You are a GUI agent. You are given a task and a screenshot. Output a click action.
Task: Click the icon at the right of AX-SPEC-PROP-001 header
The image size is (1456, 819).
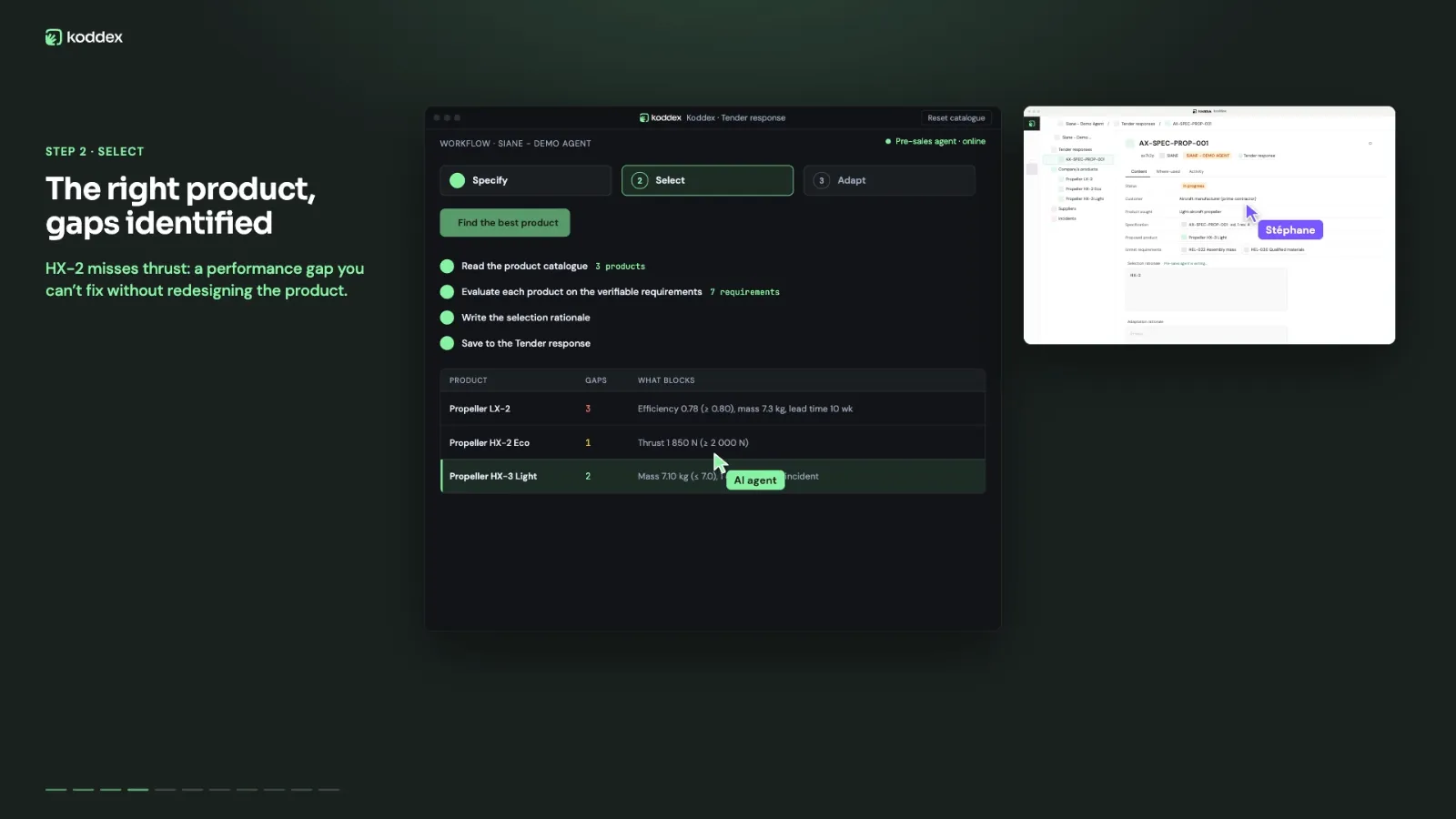(1370, 143)
